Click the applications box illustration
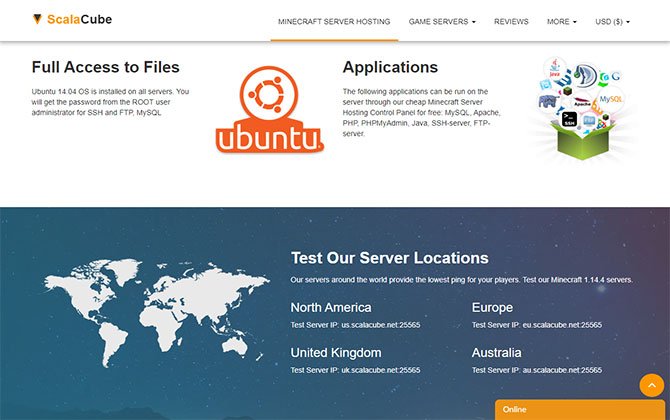The image size is (670, 420). [x=583, y=109]
